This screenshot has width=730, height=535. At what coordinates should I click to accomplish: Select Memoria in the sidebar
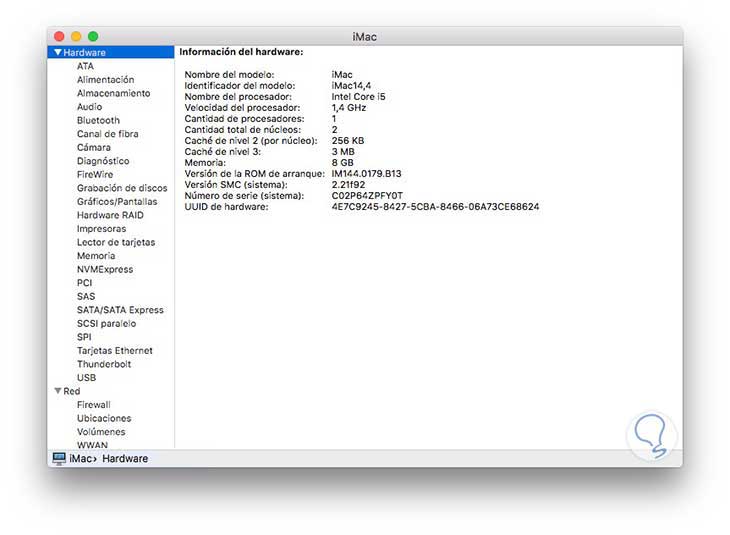point(96,256)
